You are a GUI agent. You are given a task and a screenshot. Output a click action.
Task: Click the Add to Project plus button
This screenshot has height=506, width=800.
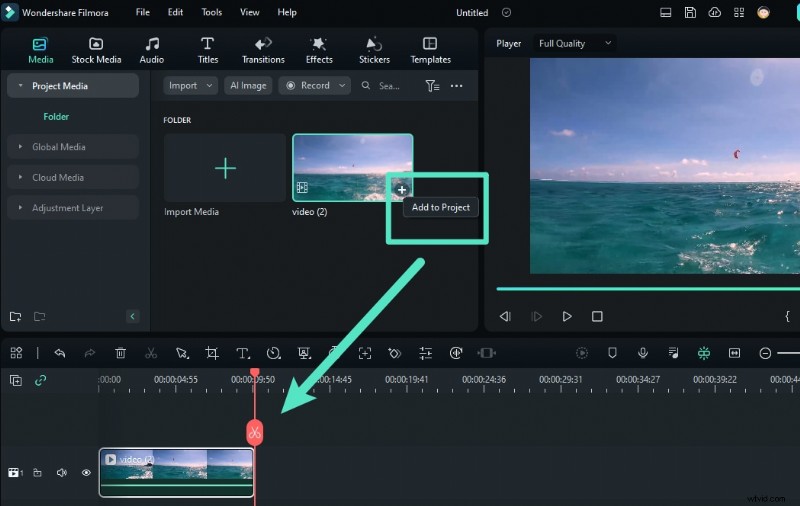pyautogui.click(x=401, y=188)
